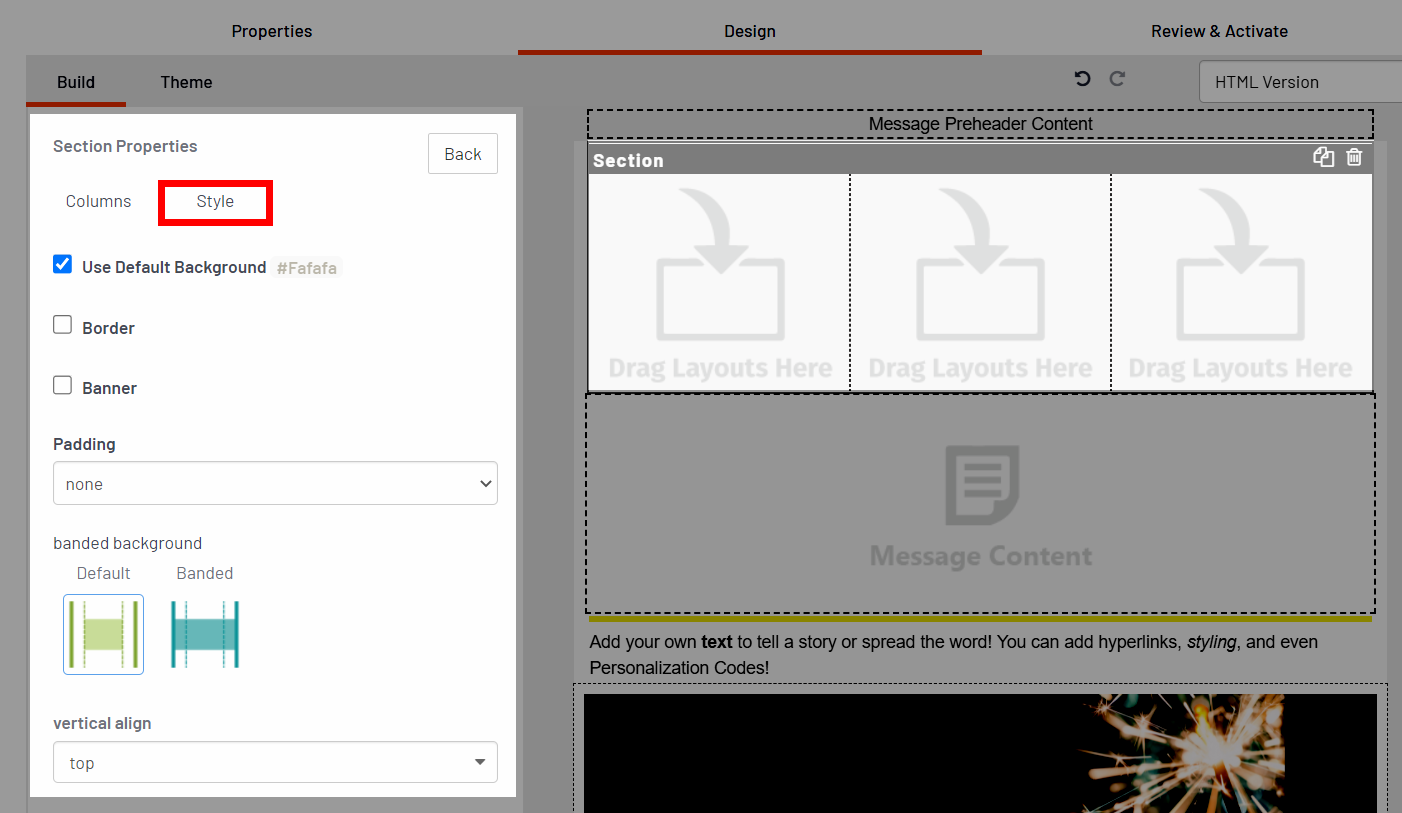The image size is (1402, 813).
Task: Click the redo arrow icon
Action: [1118, 79]
